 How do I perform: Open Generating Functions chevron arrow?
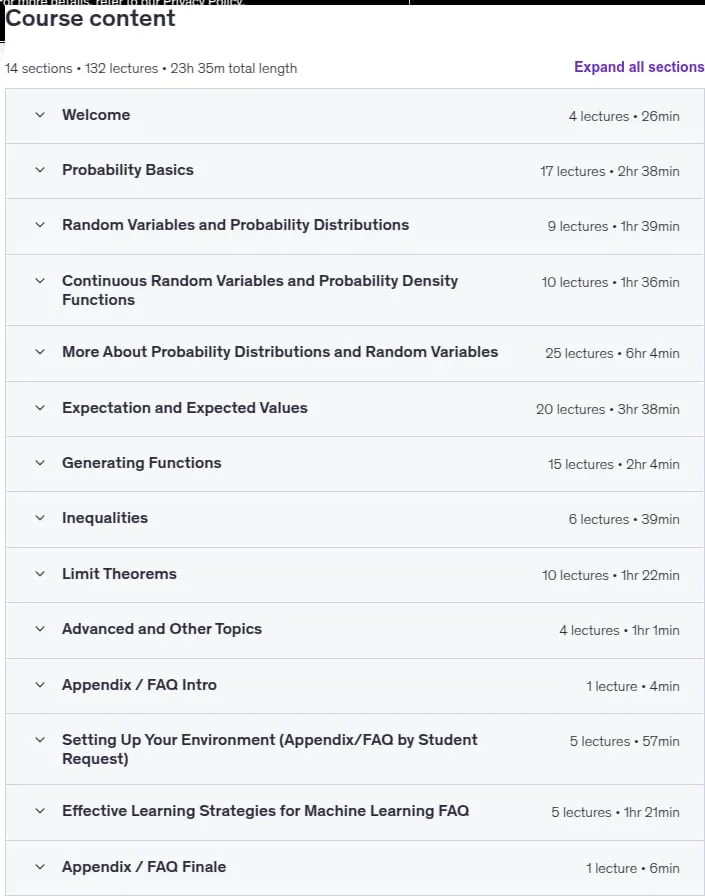pyautogui.click(x=40, y=462)
